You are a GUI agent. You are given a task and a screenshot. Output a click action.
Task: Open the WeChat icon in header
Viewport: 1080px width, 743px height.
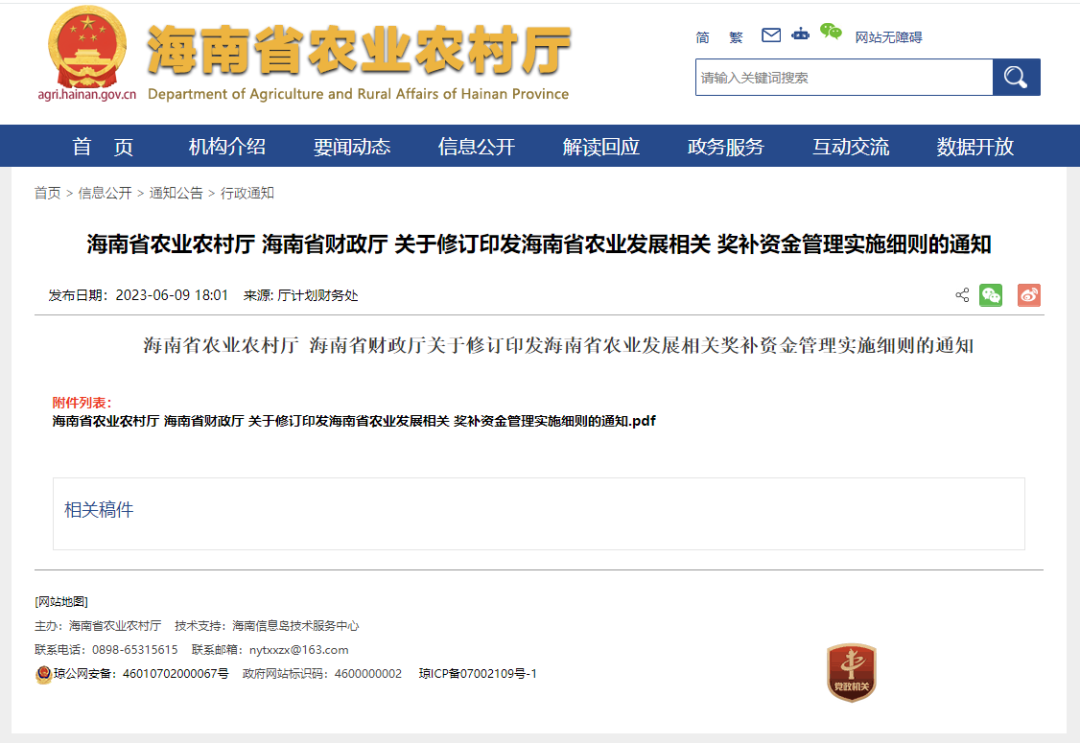click(831, 32)
